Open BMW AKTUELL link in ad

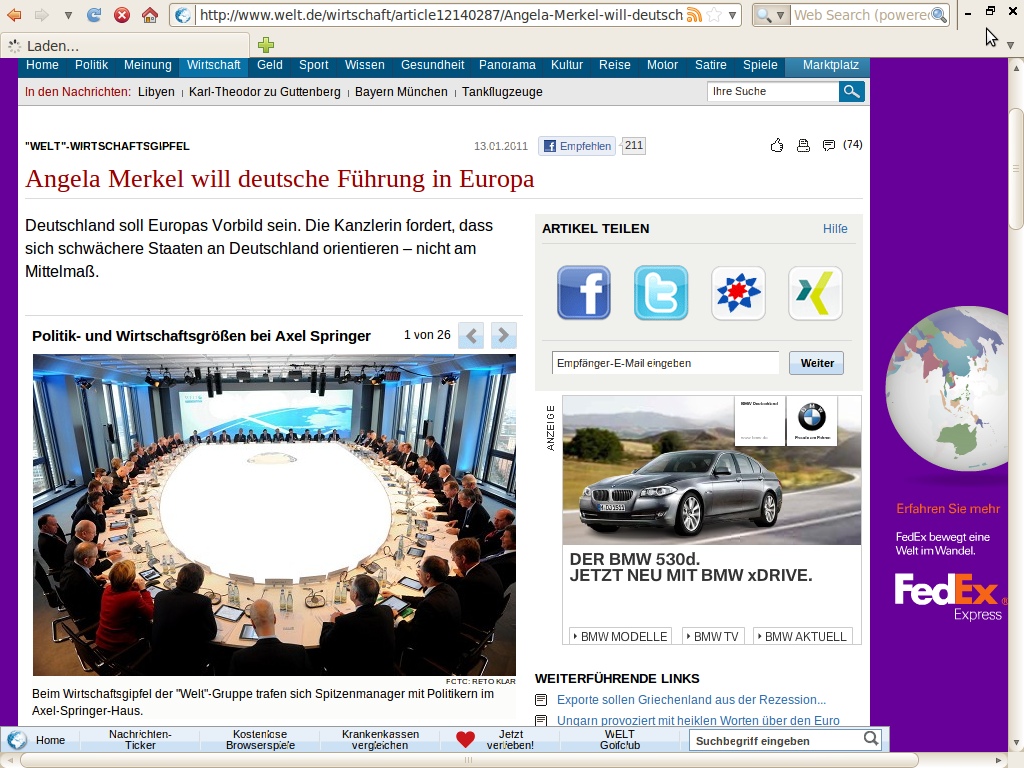[801, 637]
